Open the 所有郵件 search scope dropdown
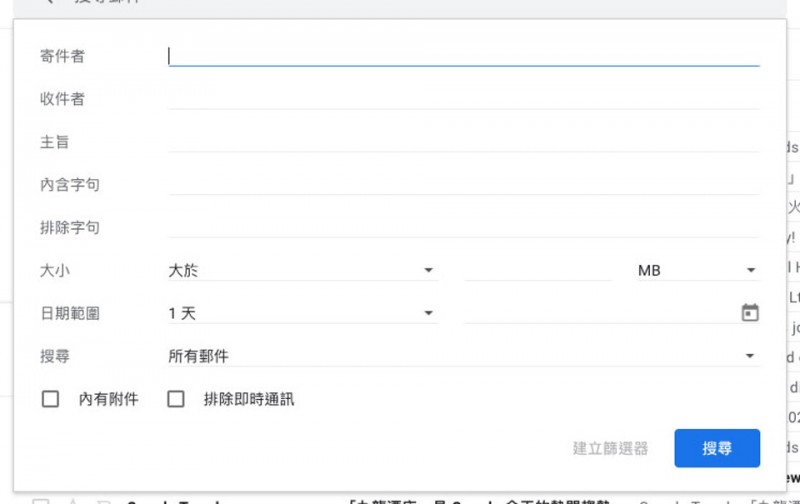Image resolution: width=800 pixels, height=504 pixels. 464,356
